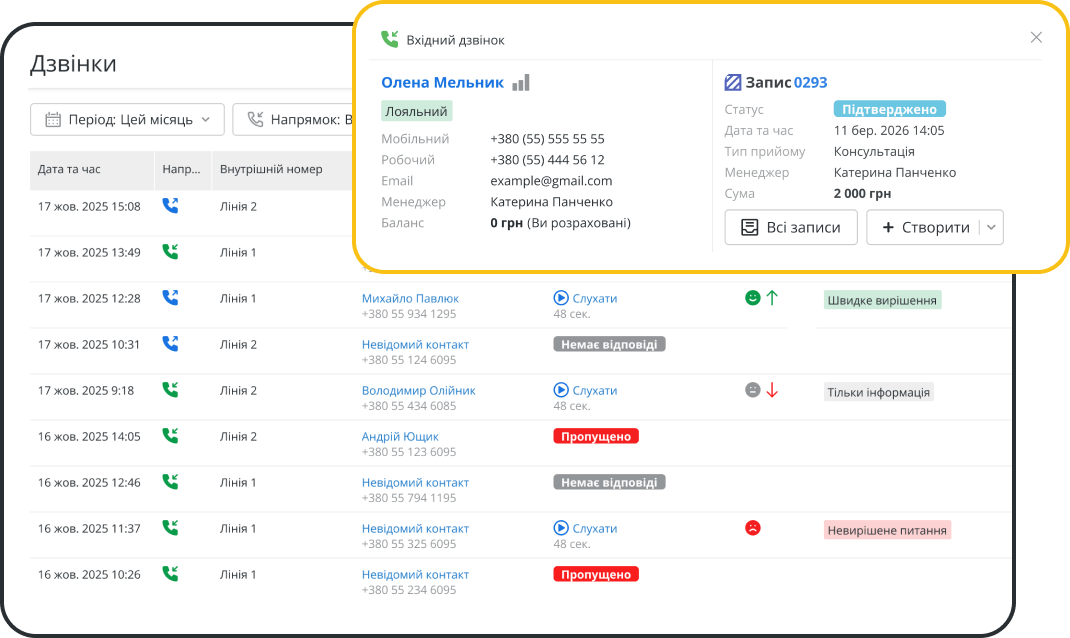Open the Напрямок filter dropdown
The width and height of the screenshot is (1070, 638).
tap(293, 120)
